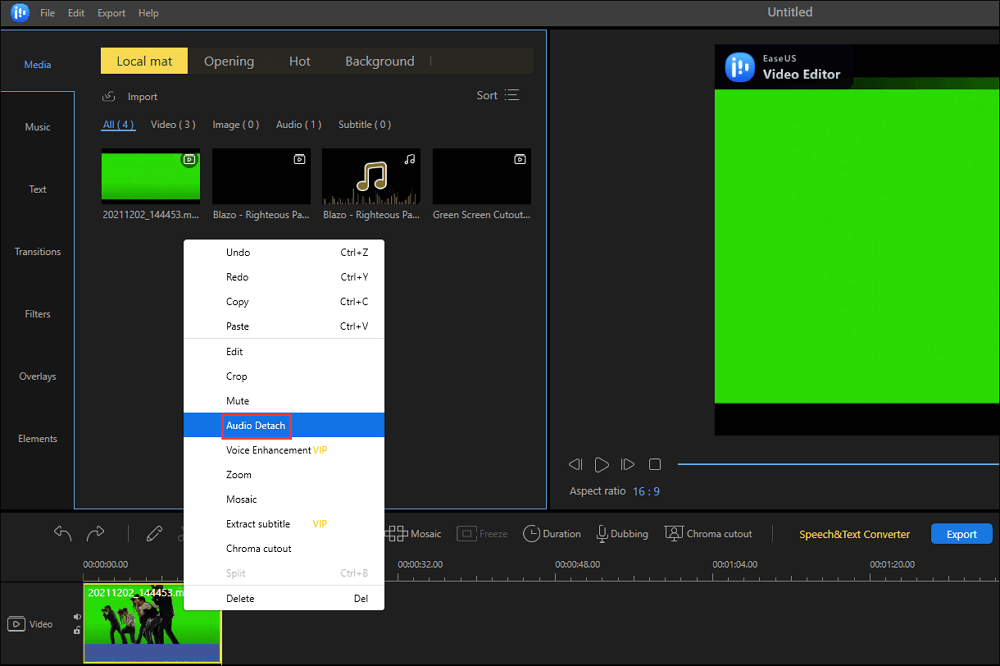Choose Audio Detach from context menu
The image size is (1000, 666).
click(x=256, y=425)
